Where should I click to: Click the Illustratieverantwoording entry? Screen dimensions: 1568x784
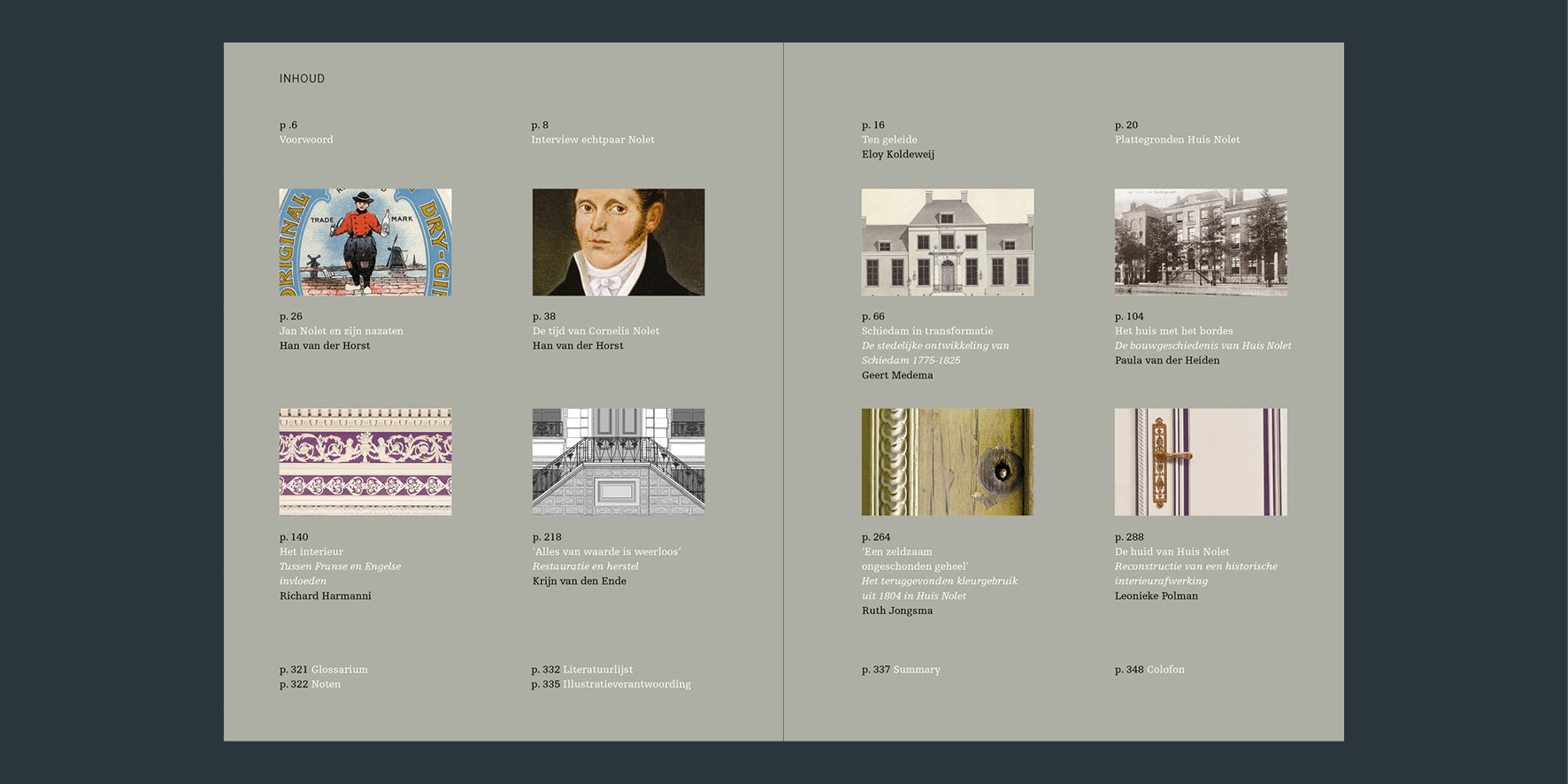point(627,684)
